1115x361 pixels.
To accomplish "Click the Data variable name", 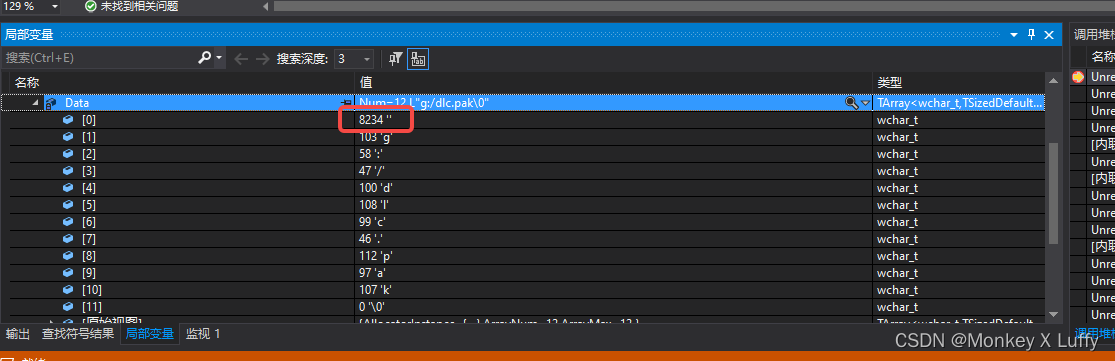I will 77,103.
